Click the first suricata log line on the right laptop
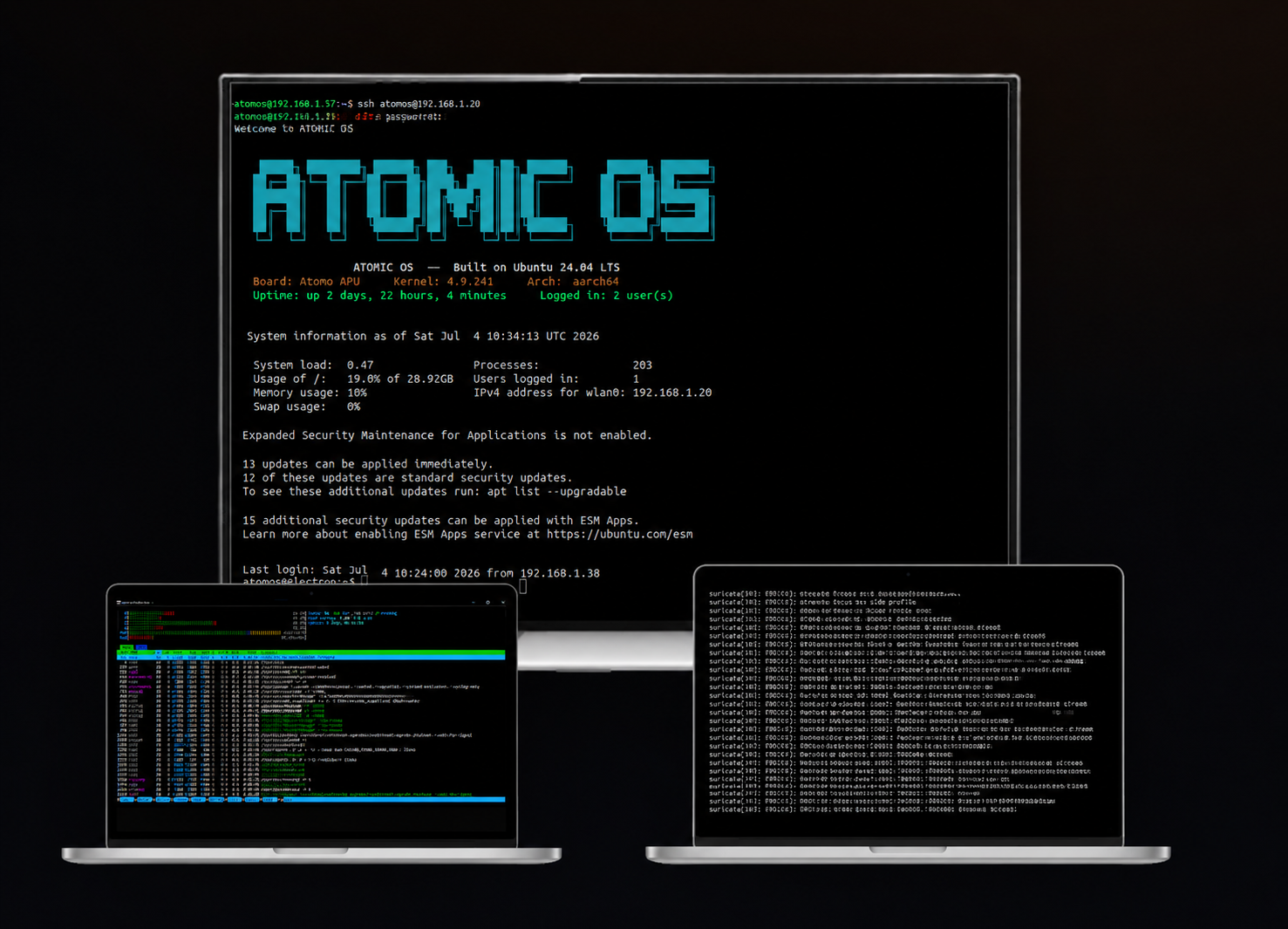This screenshot has height=929, width=1288. click(x=835, y=594)
